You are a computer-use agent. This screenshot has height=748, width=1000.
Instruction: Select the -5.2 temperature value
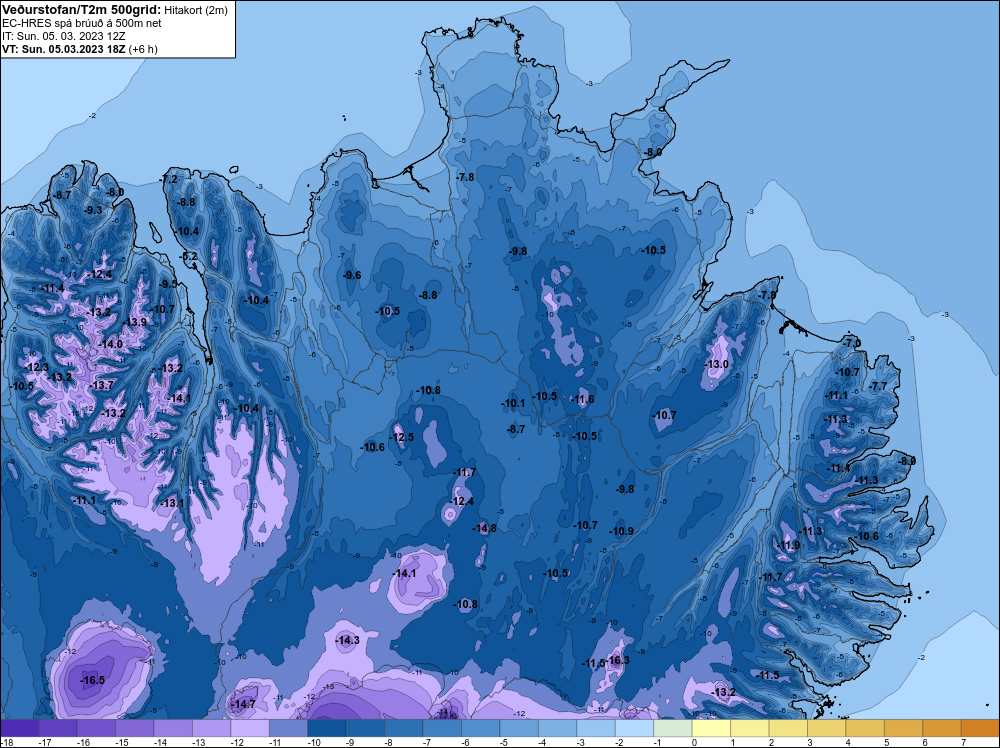point(189,256)
